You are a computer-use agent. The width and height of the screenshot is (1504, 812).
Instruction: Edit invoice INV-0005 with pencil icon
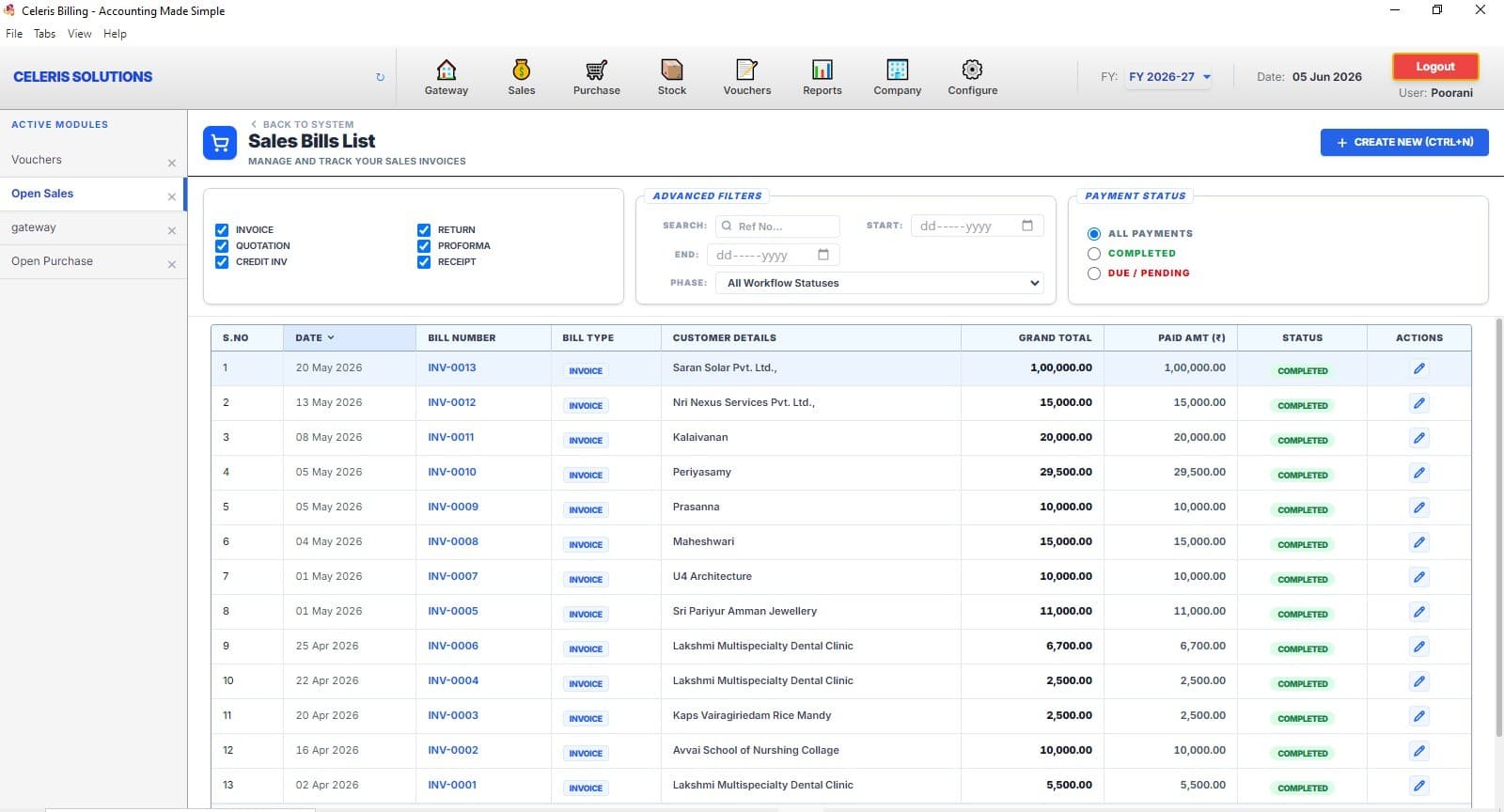pyautogui.click(x=1419, y=612)
